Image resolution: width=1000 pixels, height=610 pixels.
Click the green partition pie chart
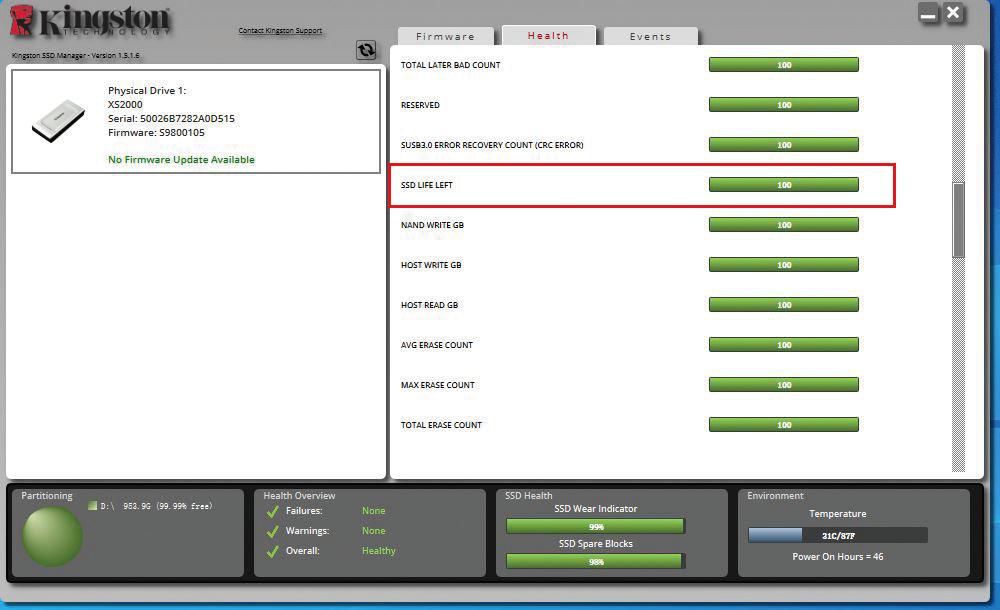tap(52, 537)
